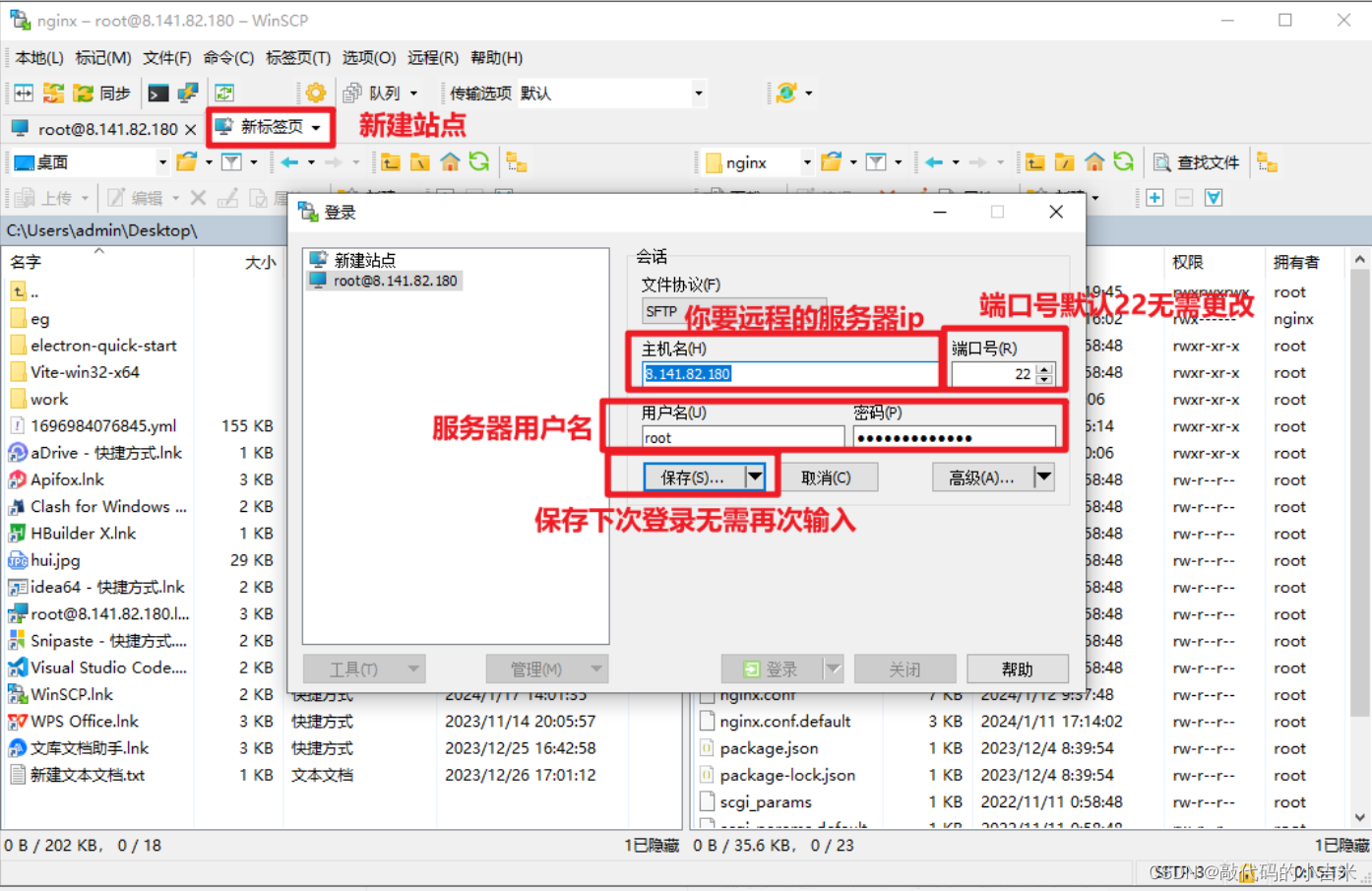Click the globe synchronize icon in main toolbar
Screen dimensions: 1372x891
[x=785, y=94]
